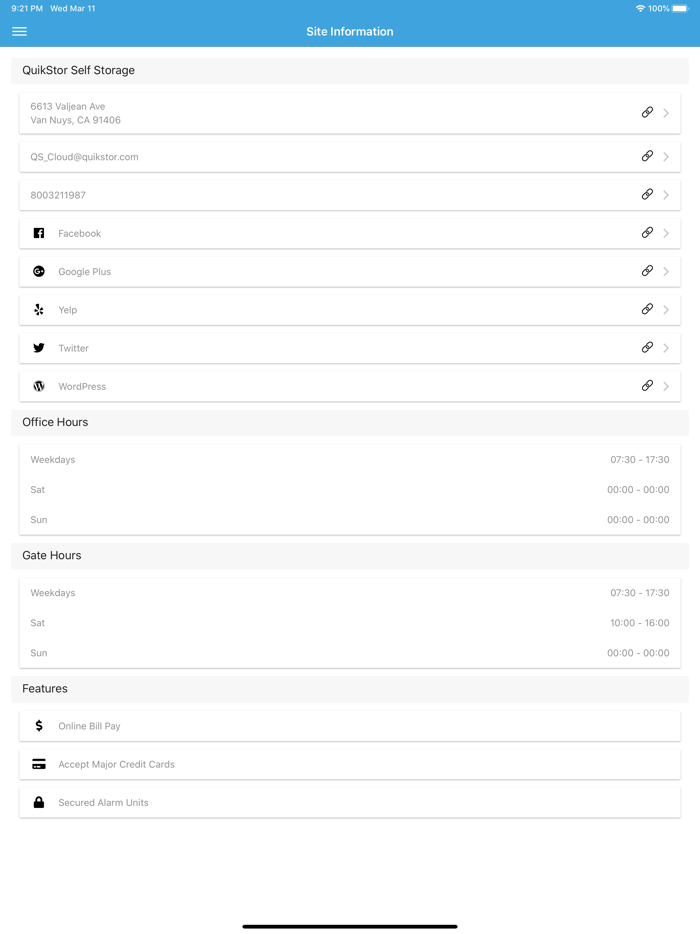Open the Twitter link

coord(647,348)
